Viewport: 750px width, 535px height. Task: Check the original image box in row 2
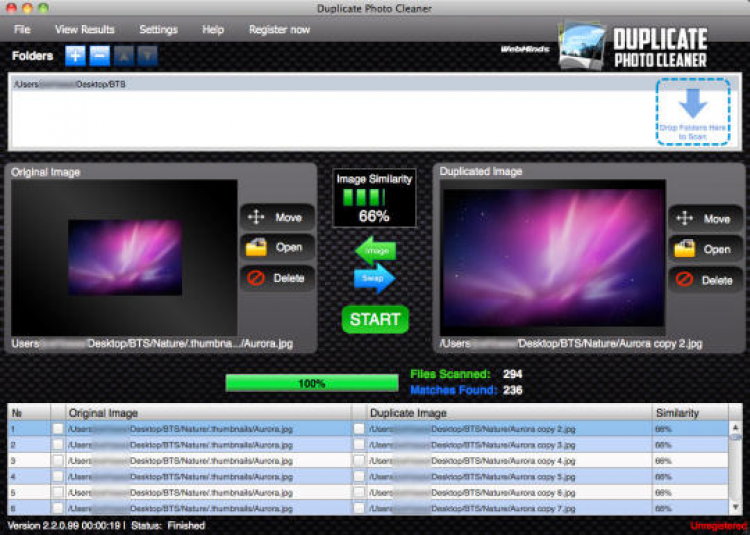(x=58, y=445)
